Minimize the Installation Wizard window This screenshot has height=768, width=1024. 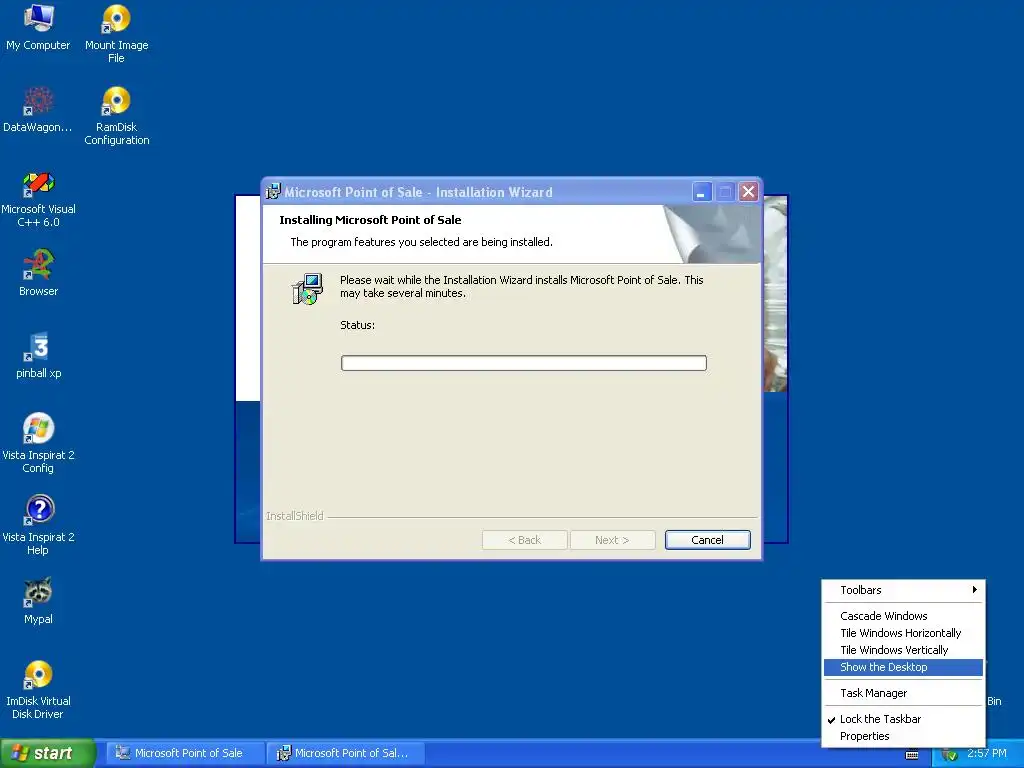[701, 192]
